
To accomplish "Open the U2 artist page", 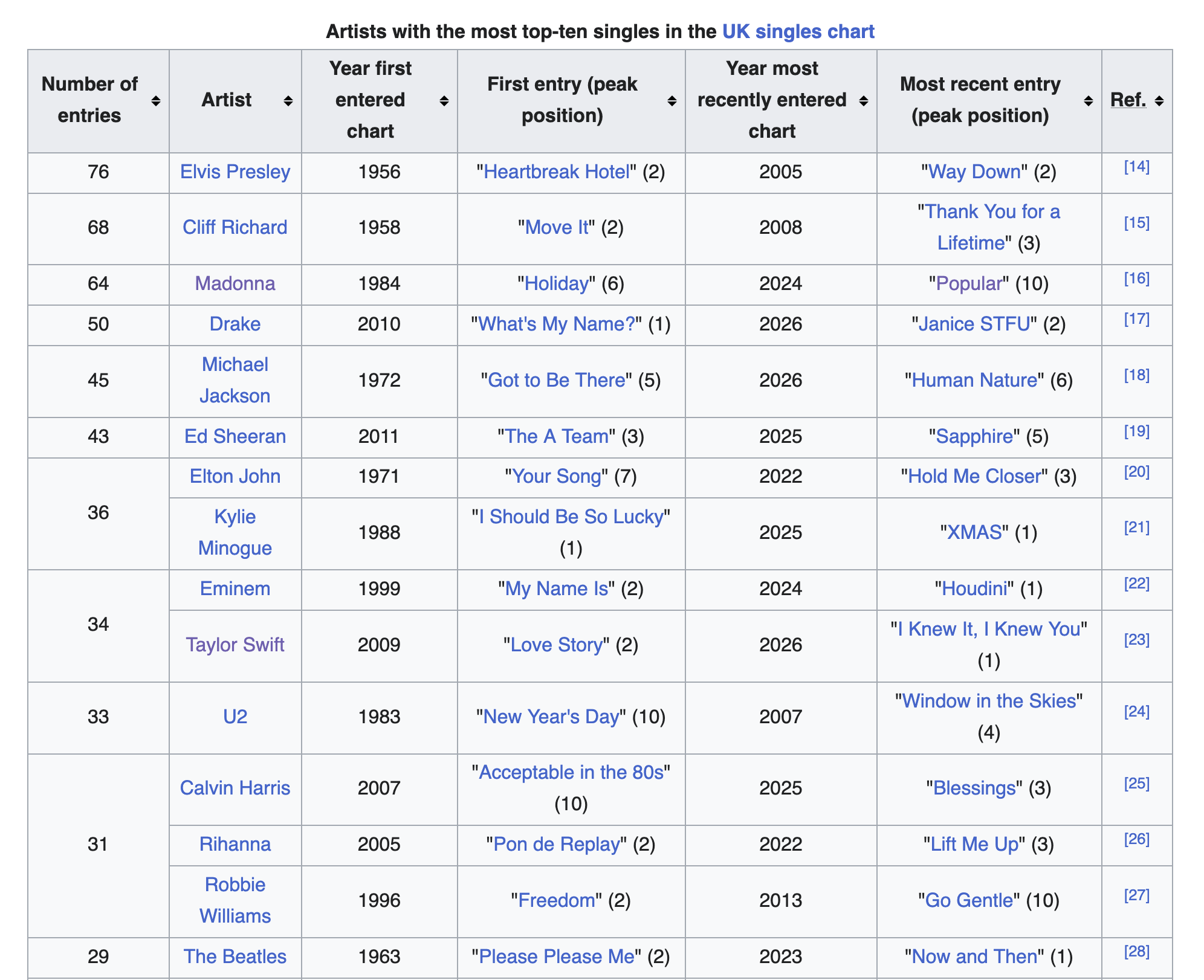I will 235,717.
